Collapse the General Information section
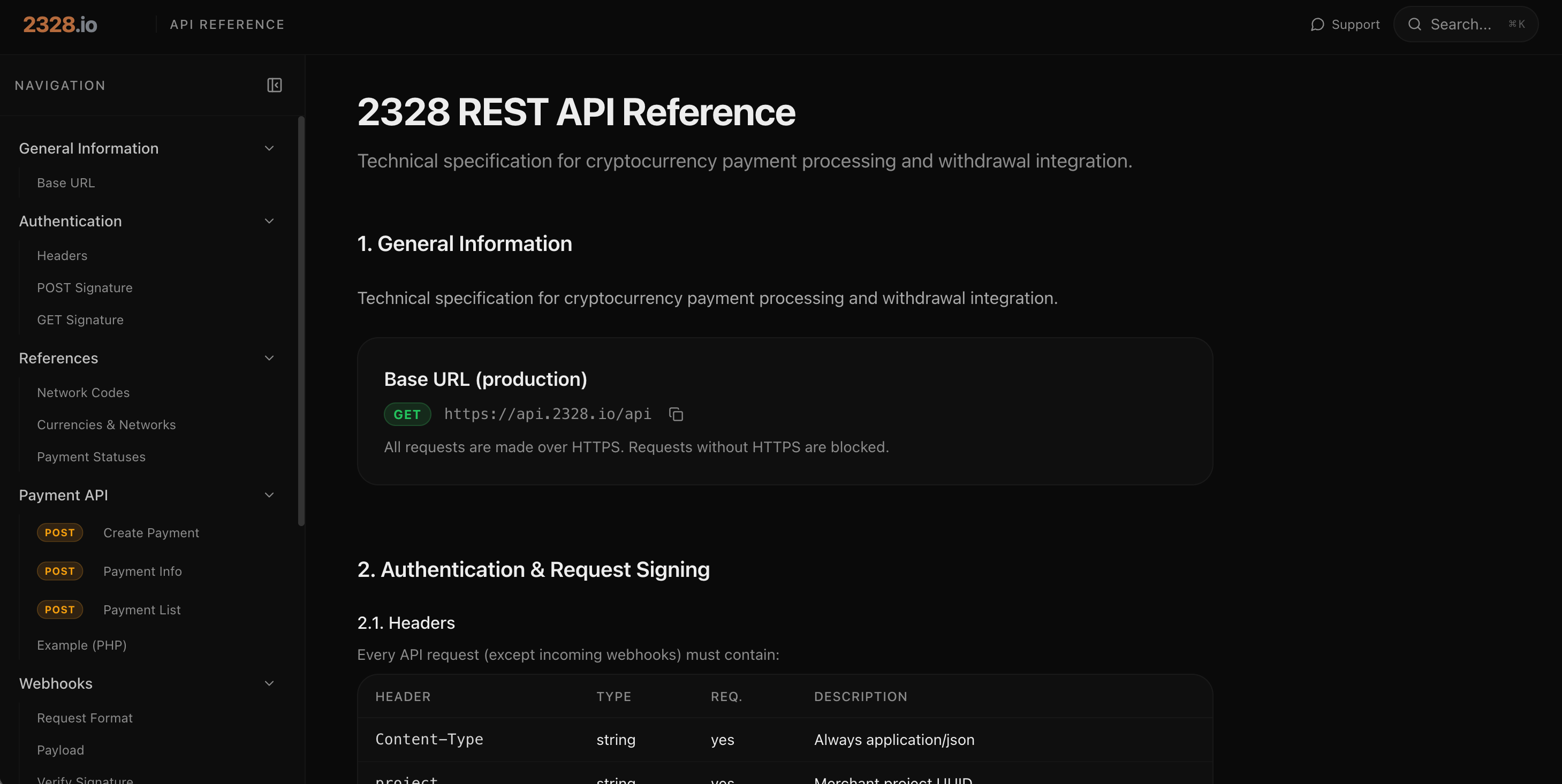The height and width of the screenshot is (784, 1562). 269,148
